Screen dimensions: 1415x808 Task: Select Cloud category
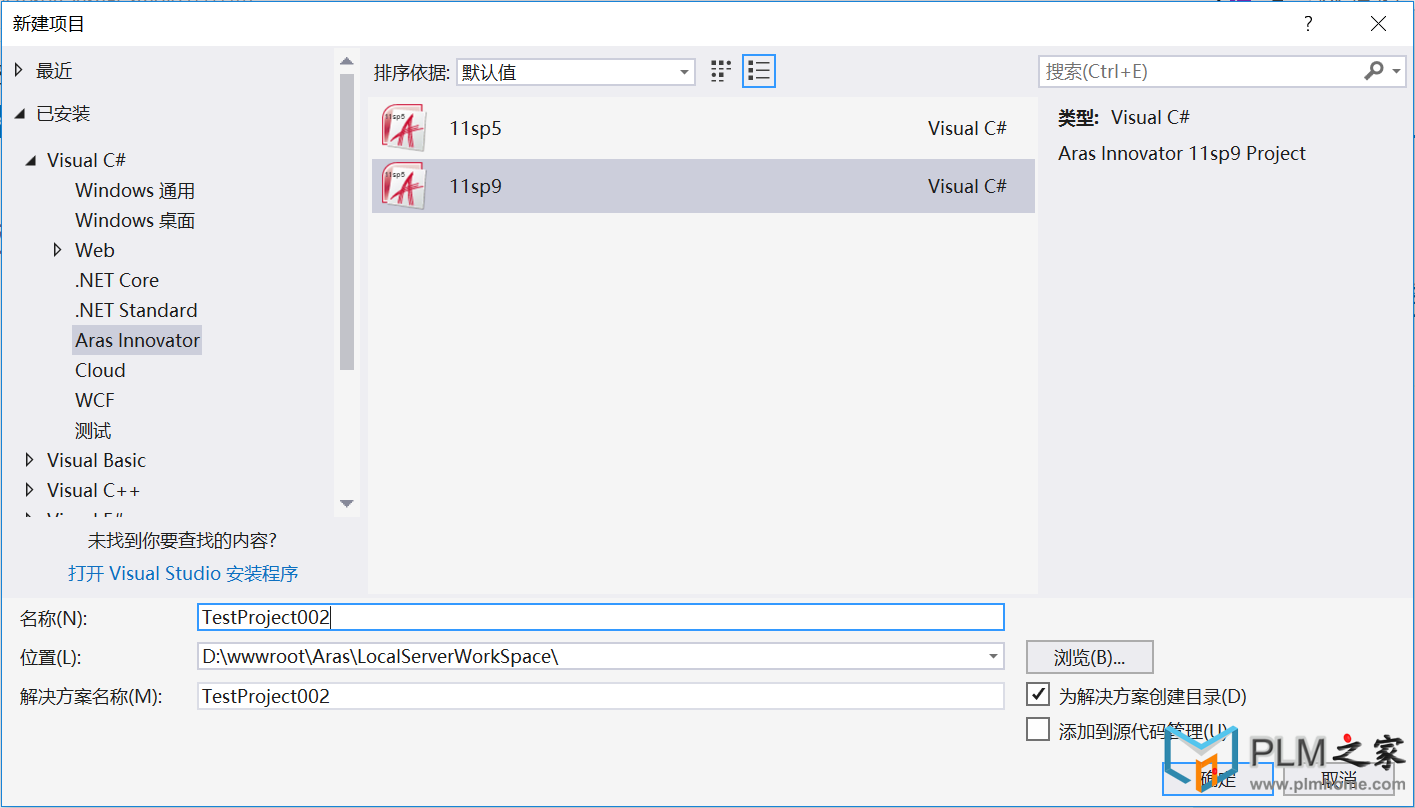click(x=100, y=370)
